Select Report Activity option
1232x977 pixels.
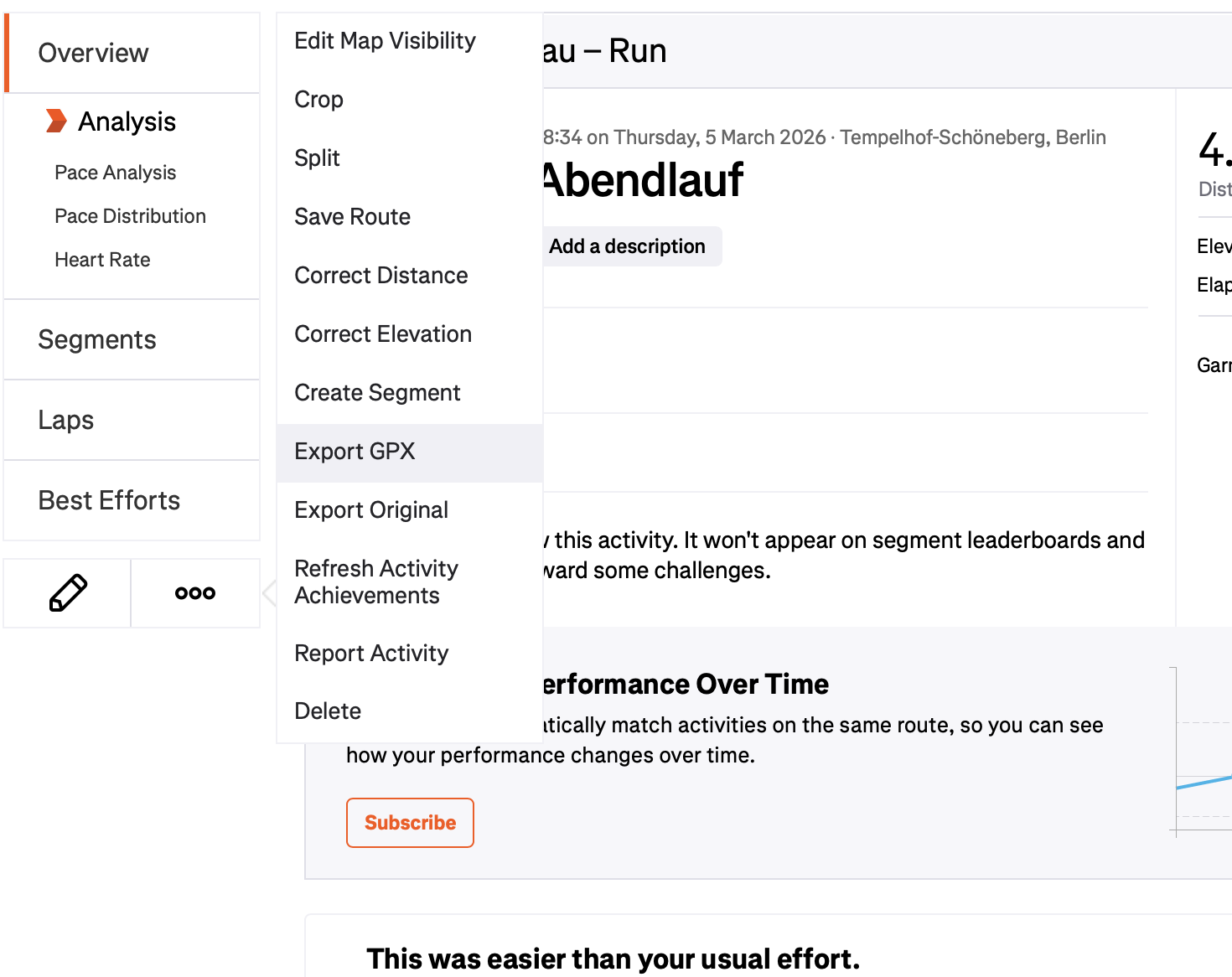371,653
